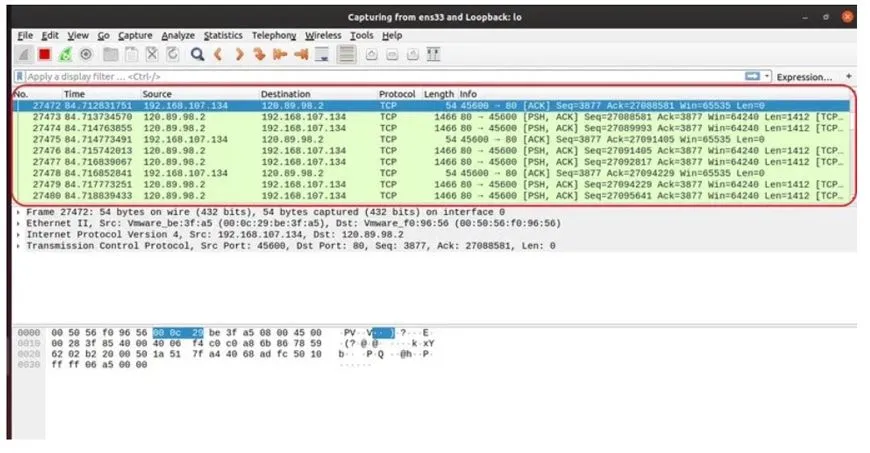The height and width of the screenshot is (453, 870).
Task: Zoom in main window text icon
Action: pyautogui.click(x=371, y=54)
